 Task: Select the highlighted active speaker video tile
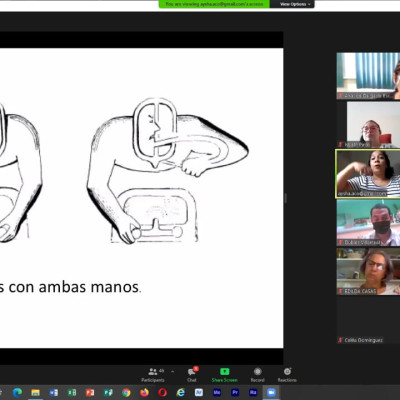tap(368, 174)
